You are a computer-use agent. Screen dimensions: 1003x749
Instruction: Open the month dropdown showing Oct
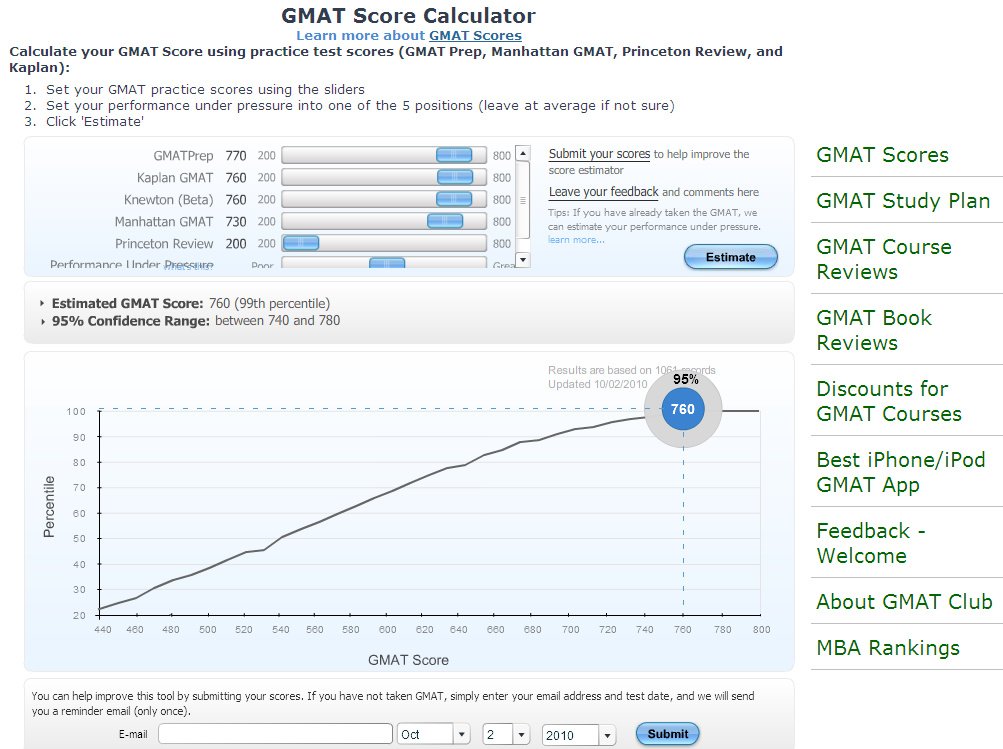434,734
